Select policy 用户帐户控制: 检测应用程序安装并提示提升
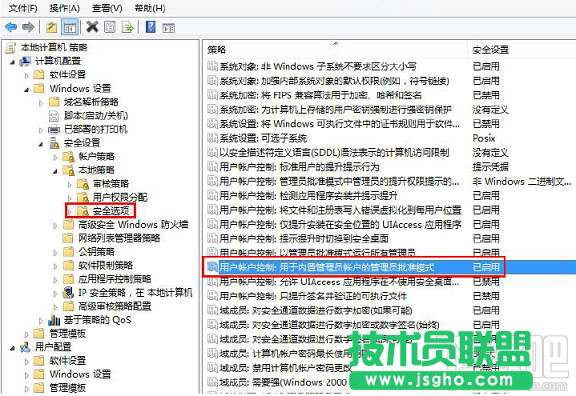This screenshot has width=576, height=396. pyautogui.click(x=308, y=195)
